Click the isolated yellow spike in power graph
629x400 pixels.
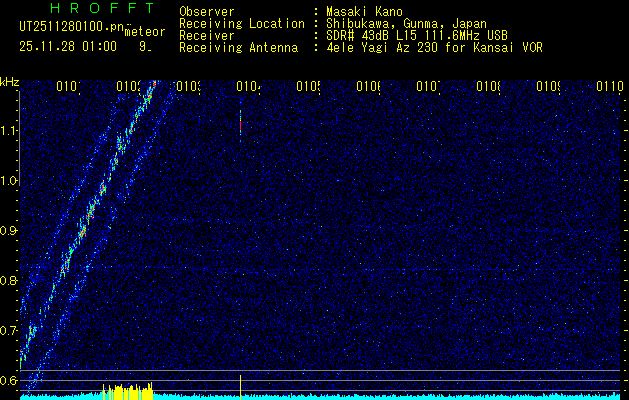(241, 386)
